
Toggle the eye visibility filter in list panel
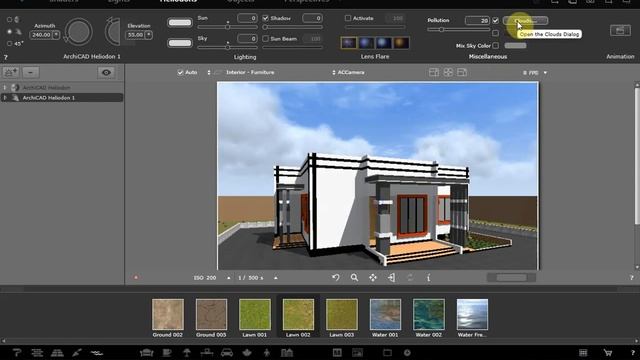[x=106, y=73]
